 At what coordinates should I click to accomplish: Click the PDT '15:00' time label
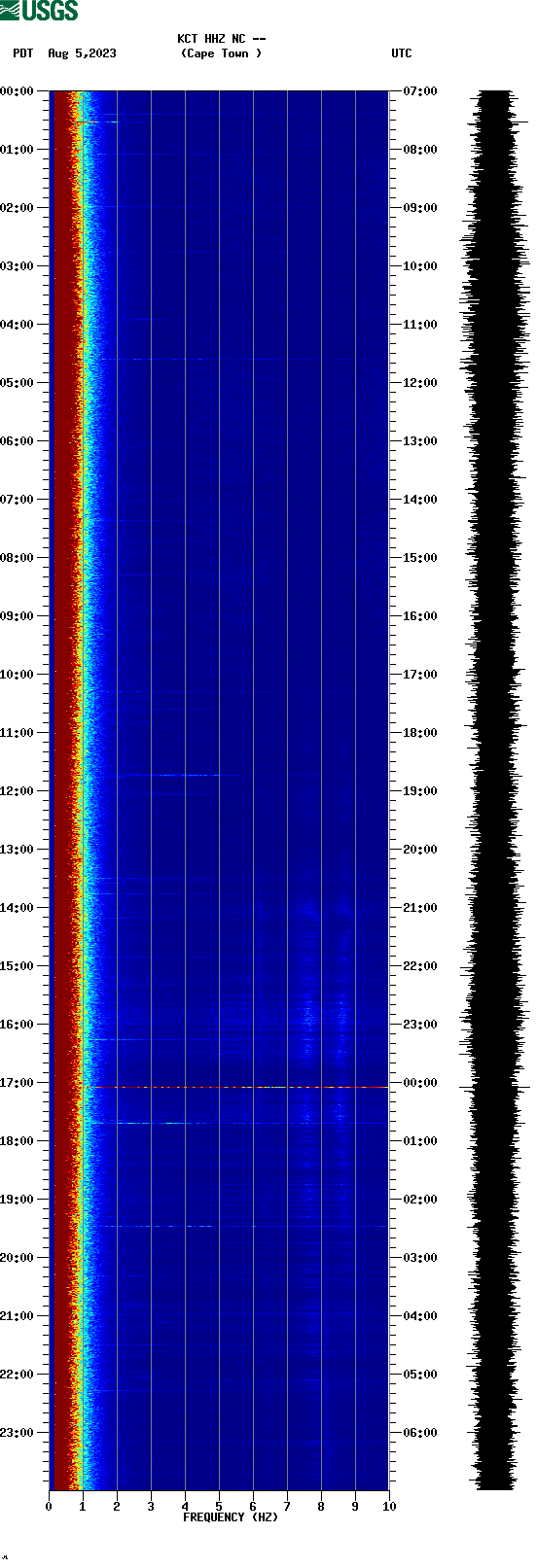[x=17, y=966]
